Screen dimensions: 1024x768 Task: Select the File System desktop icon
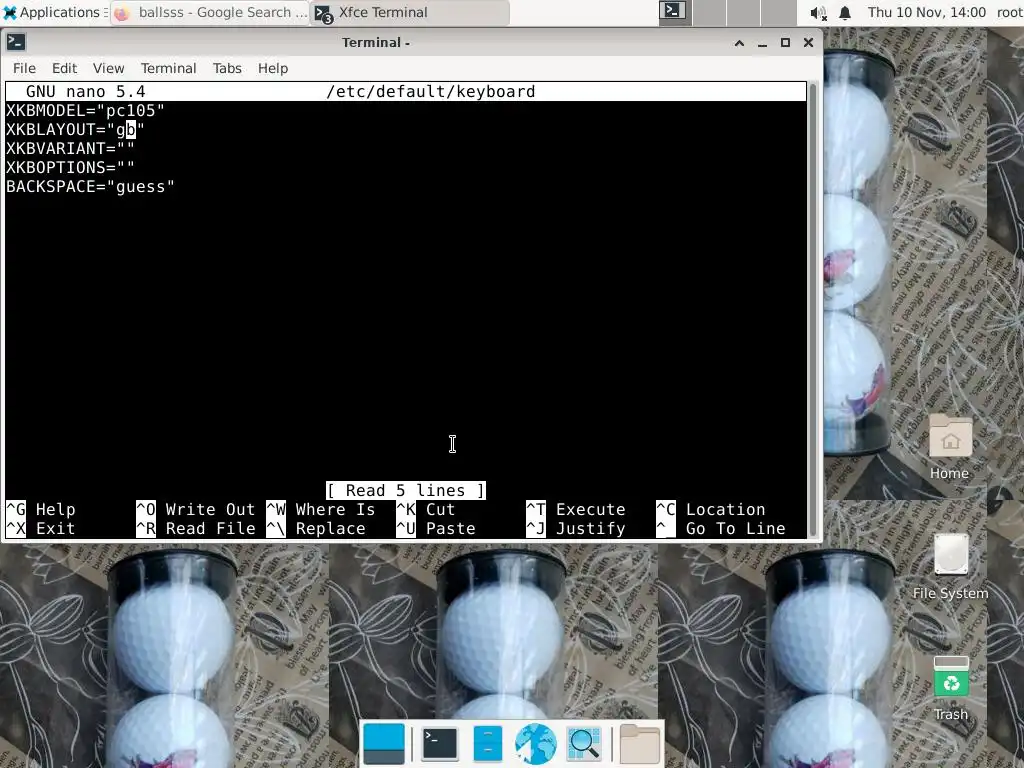click(x=950, y=567)
